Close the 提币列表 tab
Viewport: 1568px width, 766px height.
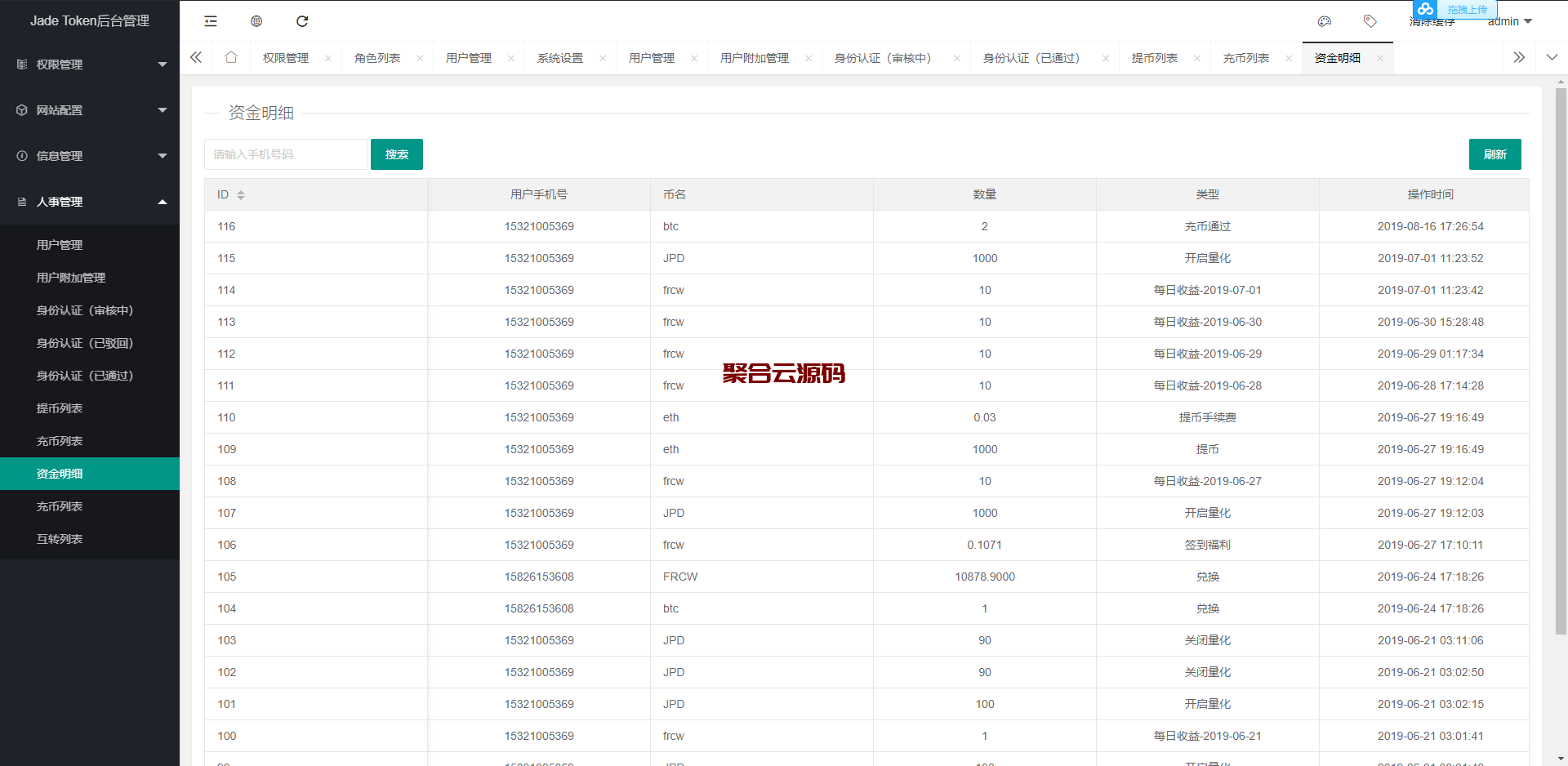pyautogui.click(x=1197, y=58)
